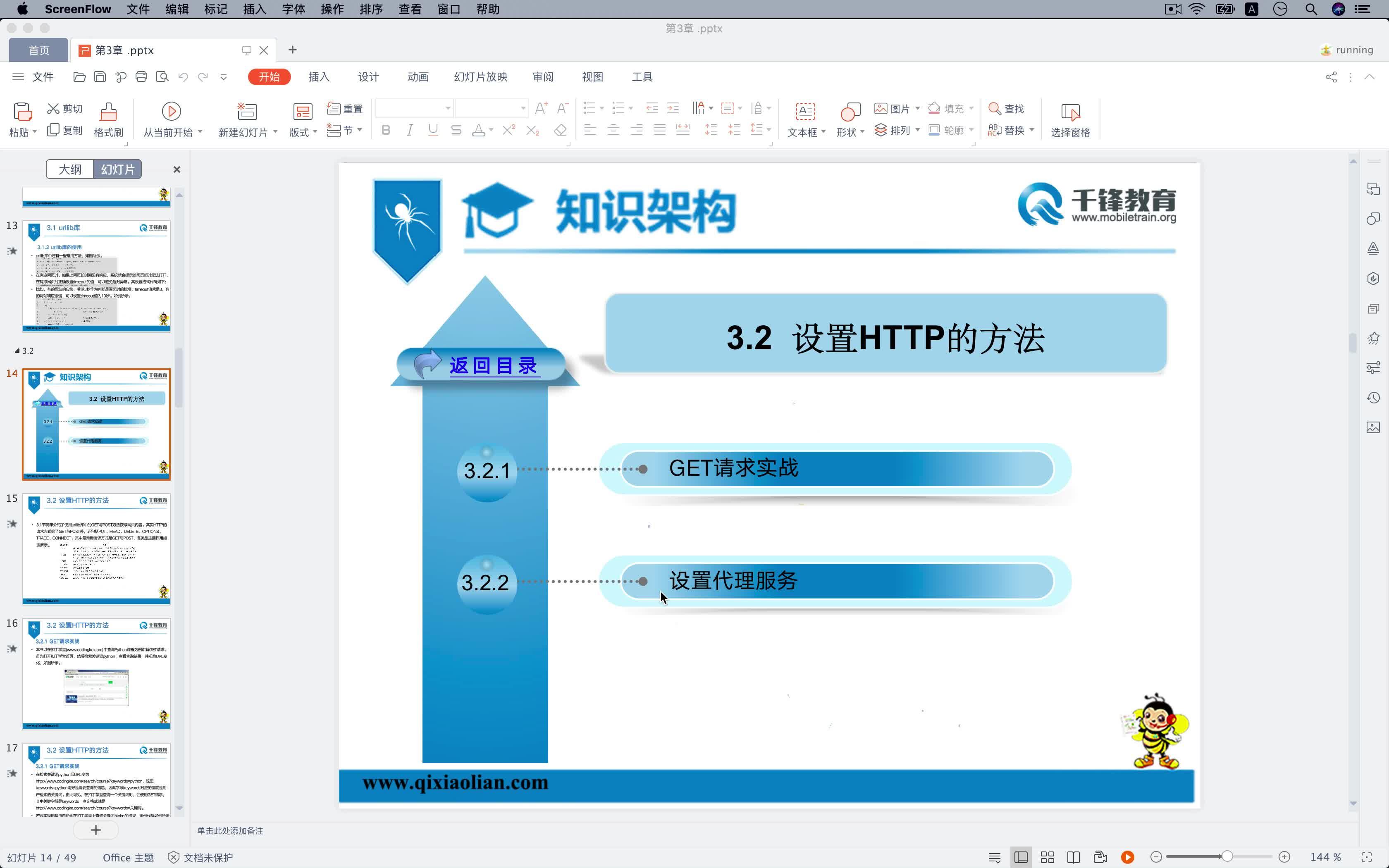Screen dimensions: 1389x868
Task: Toggle strikethrough formatting
Action: click(456, 130)
